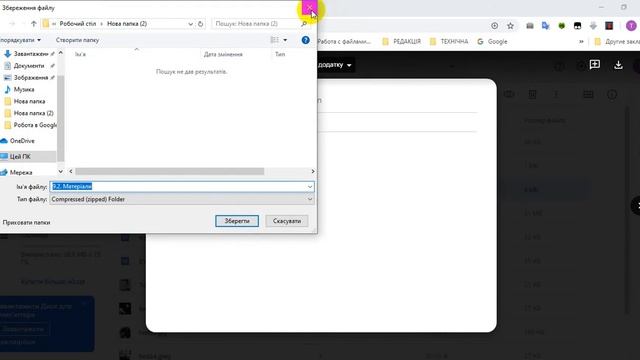Open the green extension icon in Chrome
This screenshot has width=640, height=360.
pyautogui.click(x=562, y=26)
